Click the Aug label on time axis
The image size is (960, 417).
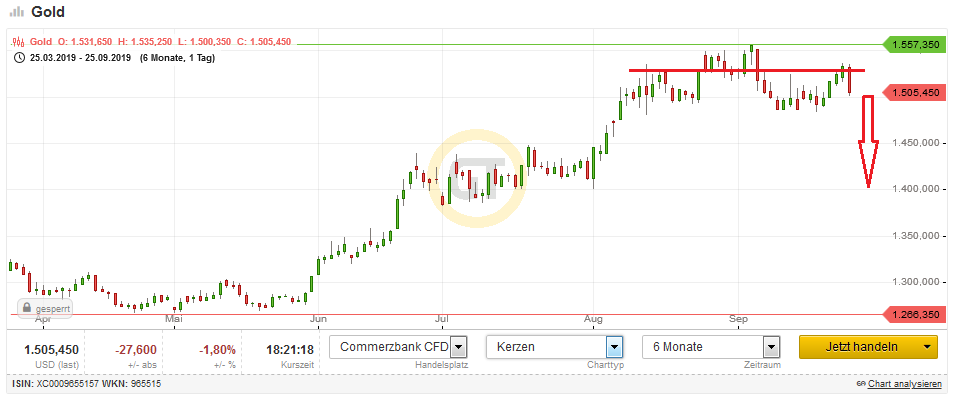(593, 319)
